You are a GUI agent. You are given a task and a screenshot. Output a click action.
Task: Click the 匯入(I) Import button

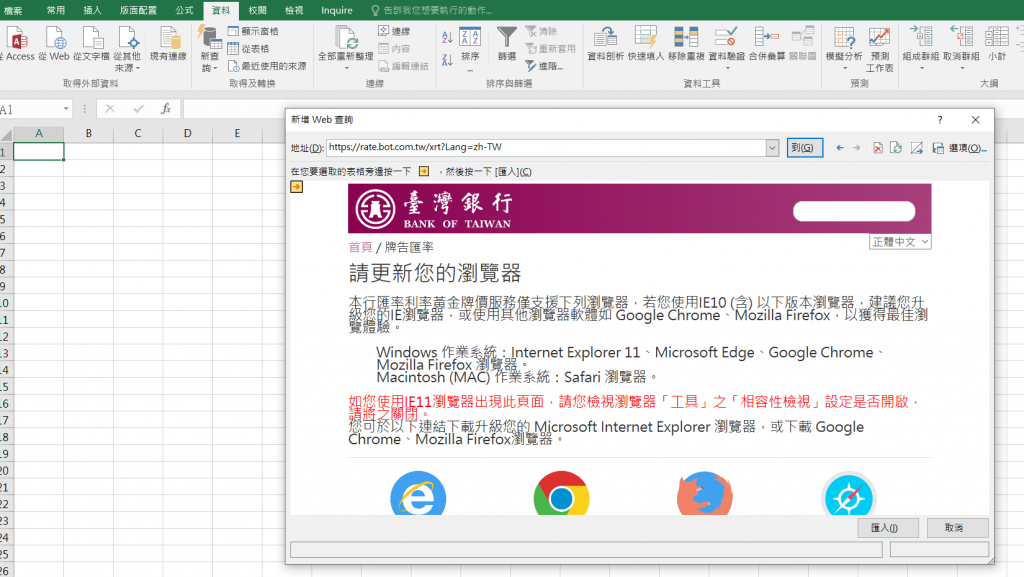tap(888, 527)
